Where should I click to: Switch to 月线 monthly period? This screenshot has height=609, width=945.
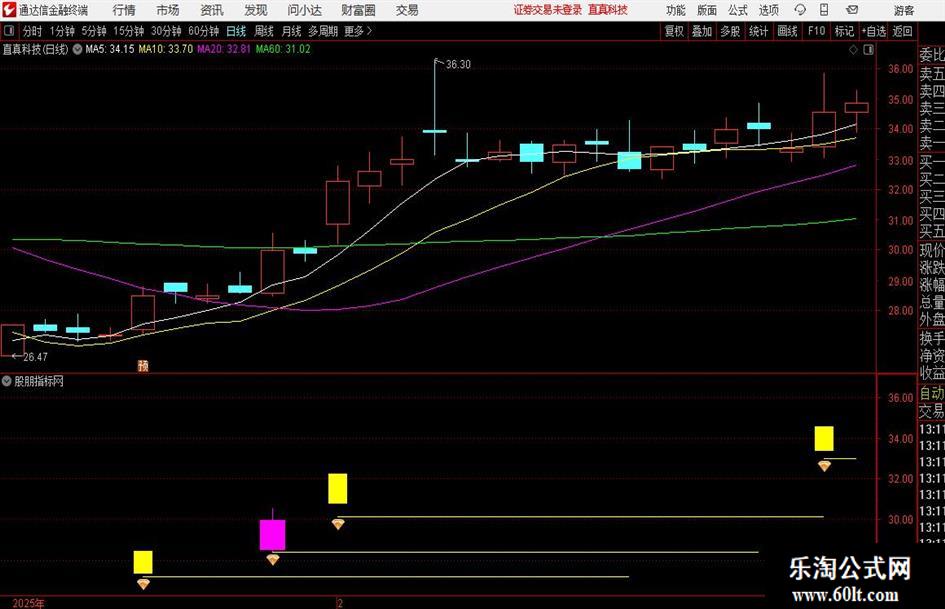(292, 31)
